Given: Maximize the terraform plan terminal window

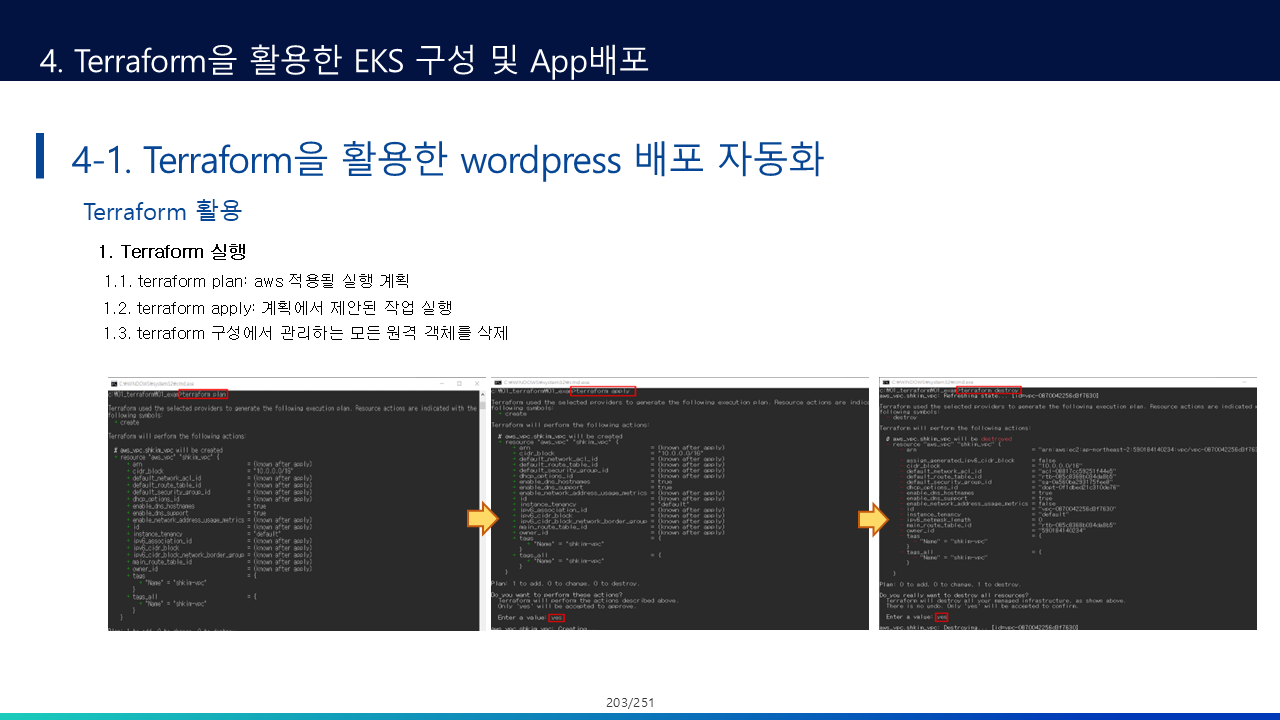Looking at the screenshot, I should click(x=458, y=383).
